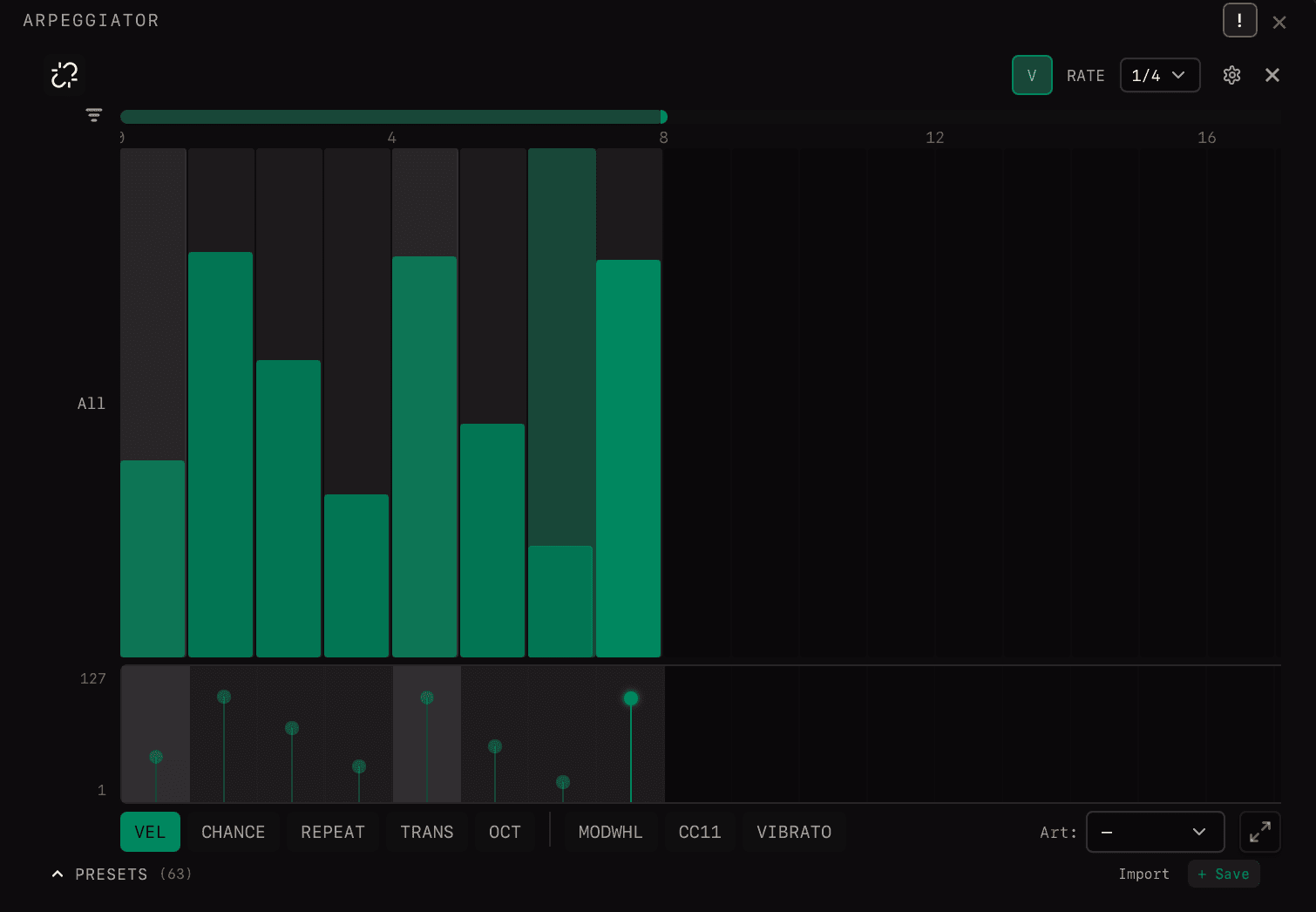Toggle the V velocity display button
The image size is (1316, 912).
(1032, 75)
